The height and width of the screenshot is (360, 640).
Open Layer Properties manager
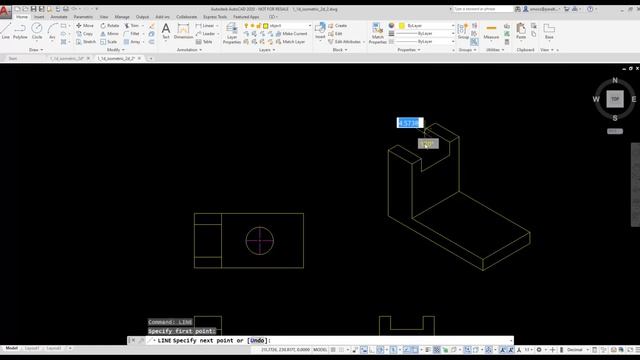click(x=231, y=33)
